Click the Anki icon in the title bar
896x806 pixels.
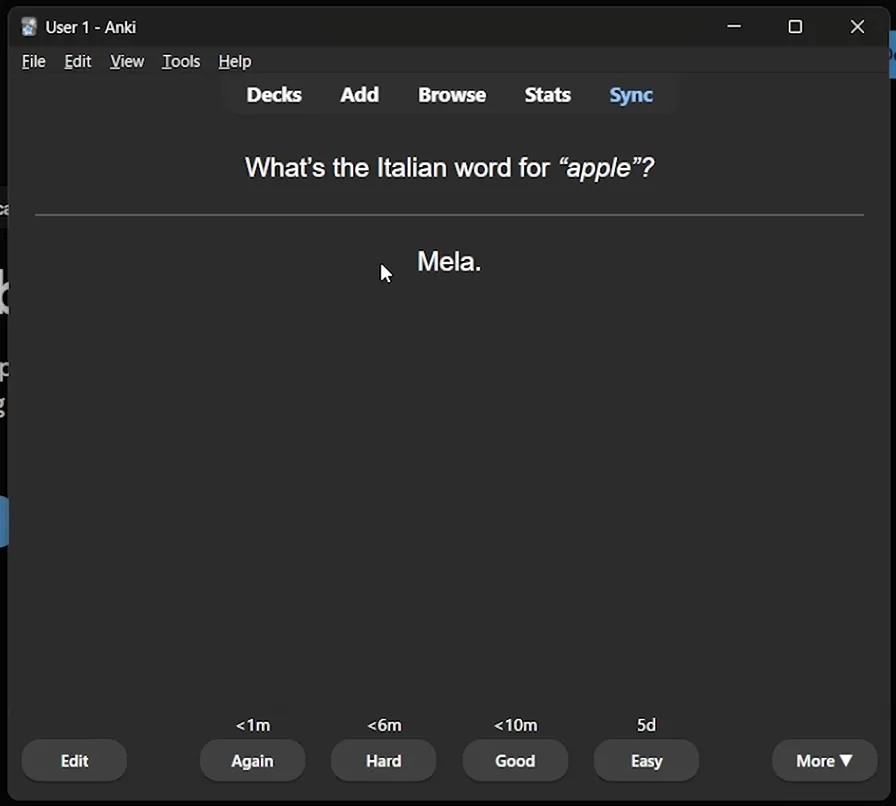pos(27,26)
